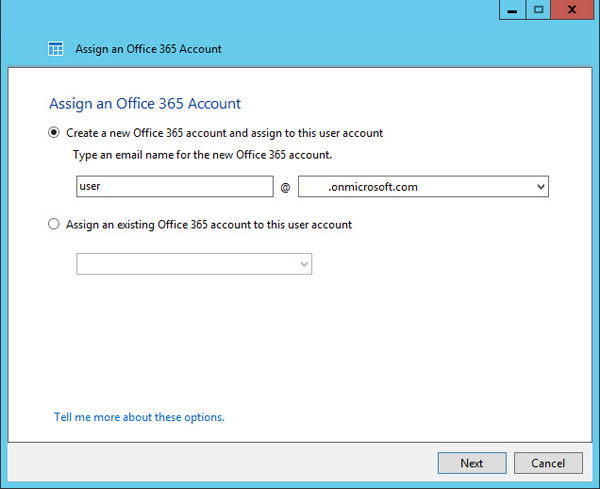Click the chevron on the existing account dropdown
Image resolution: width=600 pixels, height=489 pixels.
(304, 264)
